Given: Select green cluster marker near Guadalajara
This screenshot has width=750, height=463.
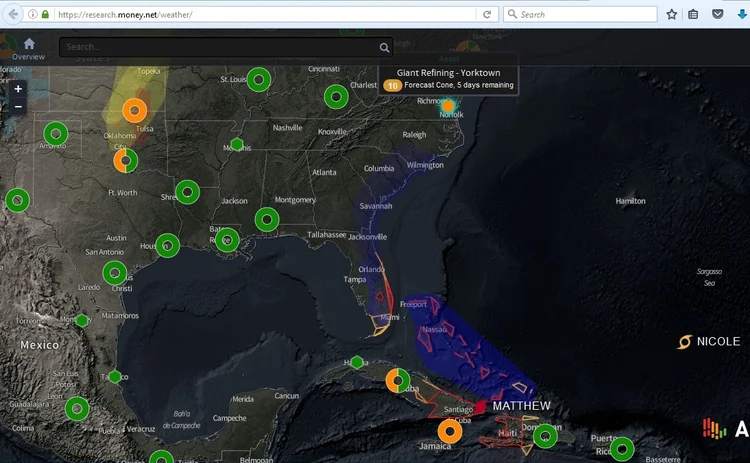Looking at the screenshot, I should coord(77,408).
